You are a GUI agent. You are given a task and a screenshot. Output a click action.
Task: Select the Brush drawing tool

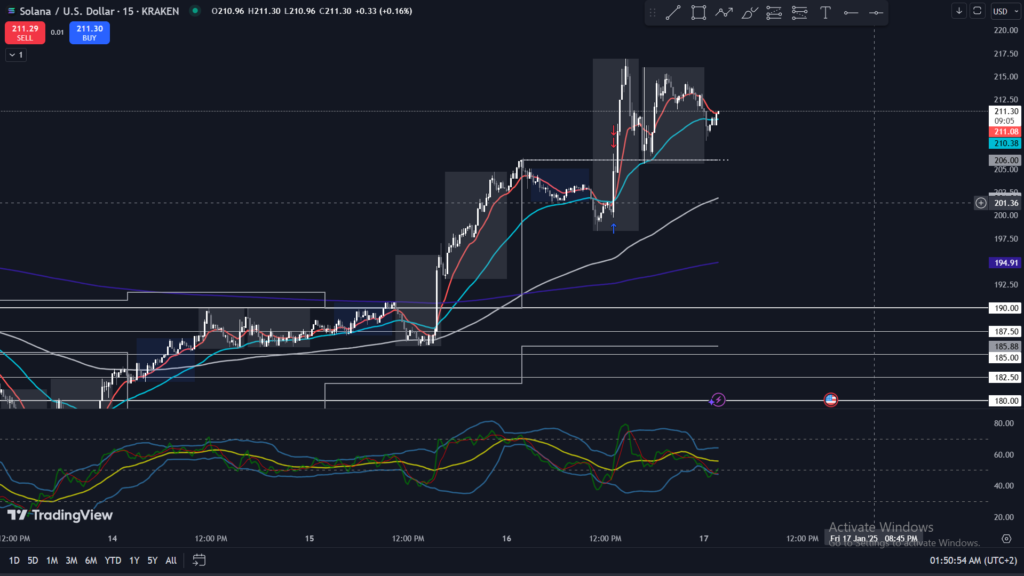(x=749, y=12)
